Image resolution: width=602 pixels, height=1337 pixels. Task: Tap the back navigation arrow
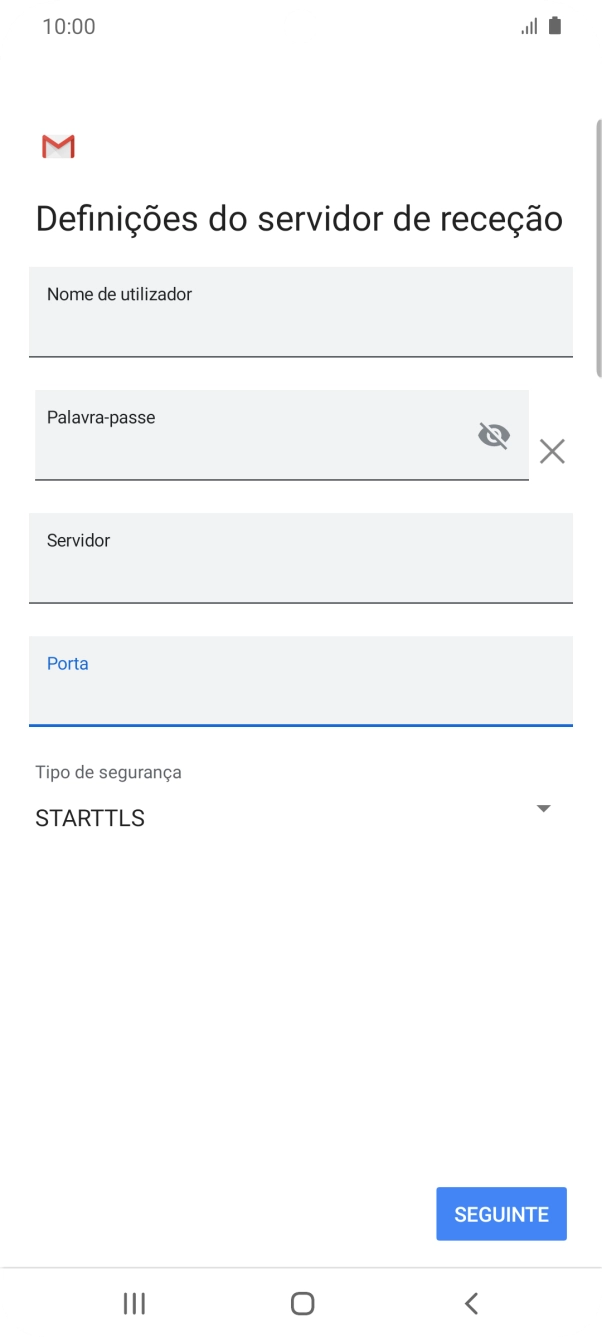click(469, 1303)
